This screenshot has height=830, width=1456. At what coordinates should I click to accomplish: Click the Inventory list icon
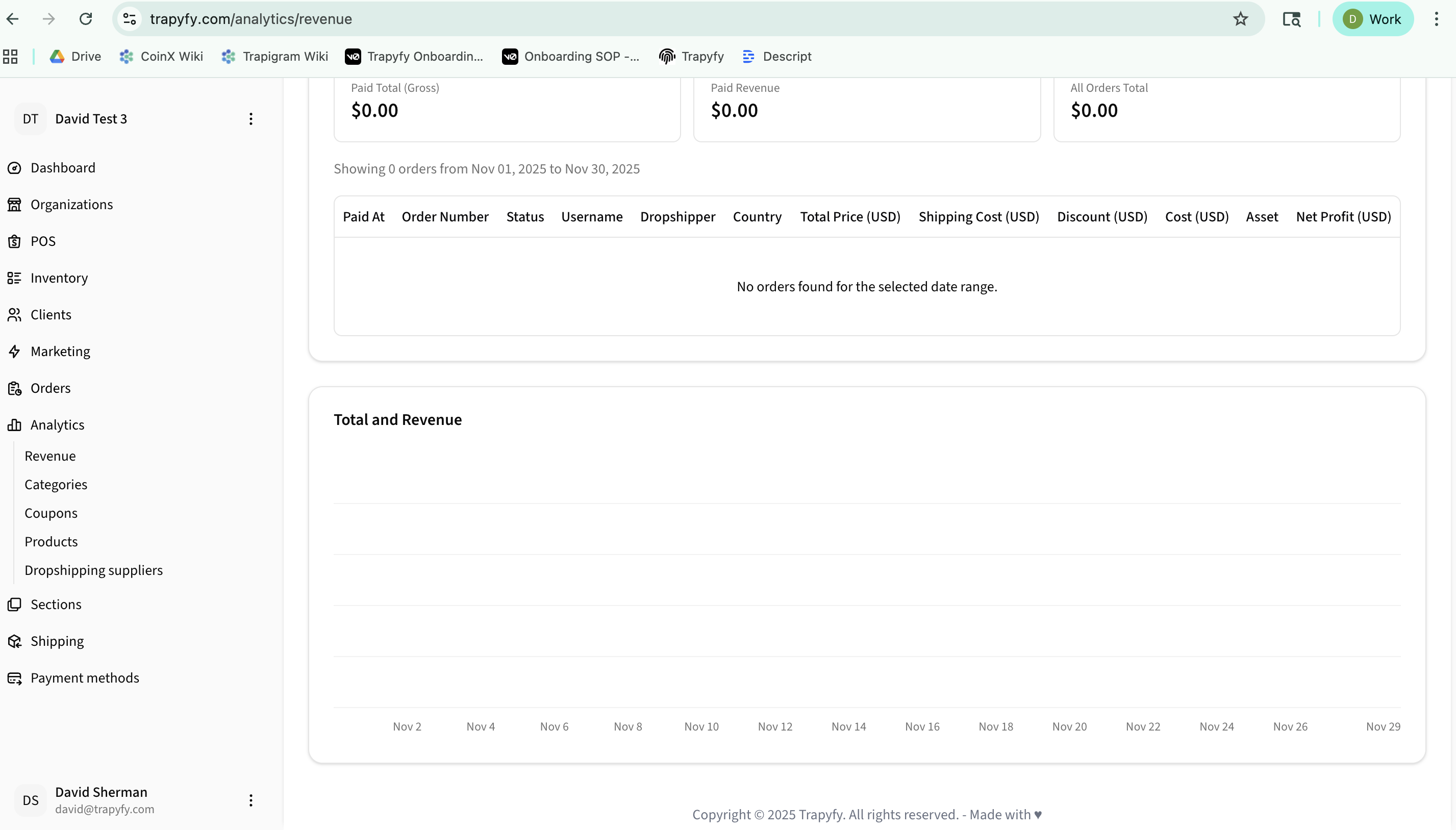(14, 278)
